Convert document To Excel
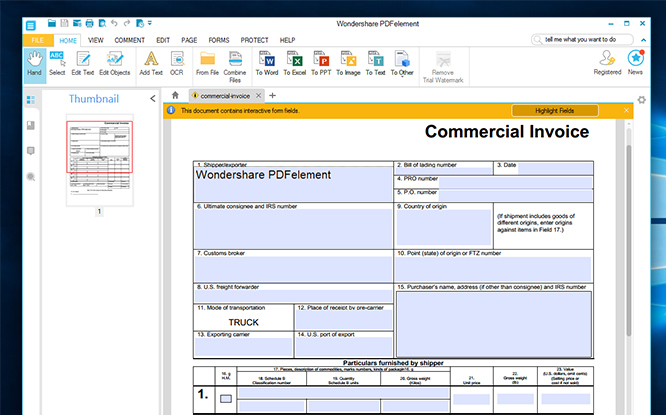Image resolution: width=666 pixels, height=415 pixels. coord(294,64)
